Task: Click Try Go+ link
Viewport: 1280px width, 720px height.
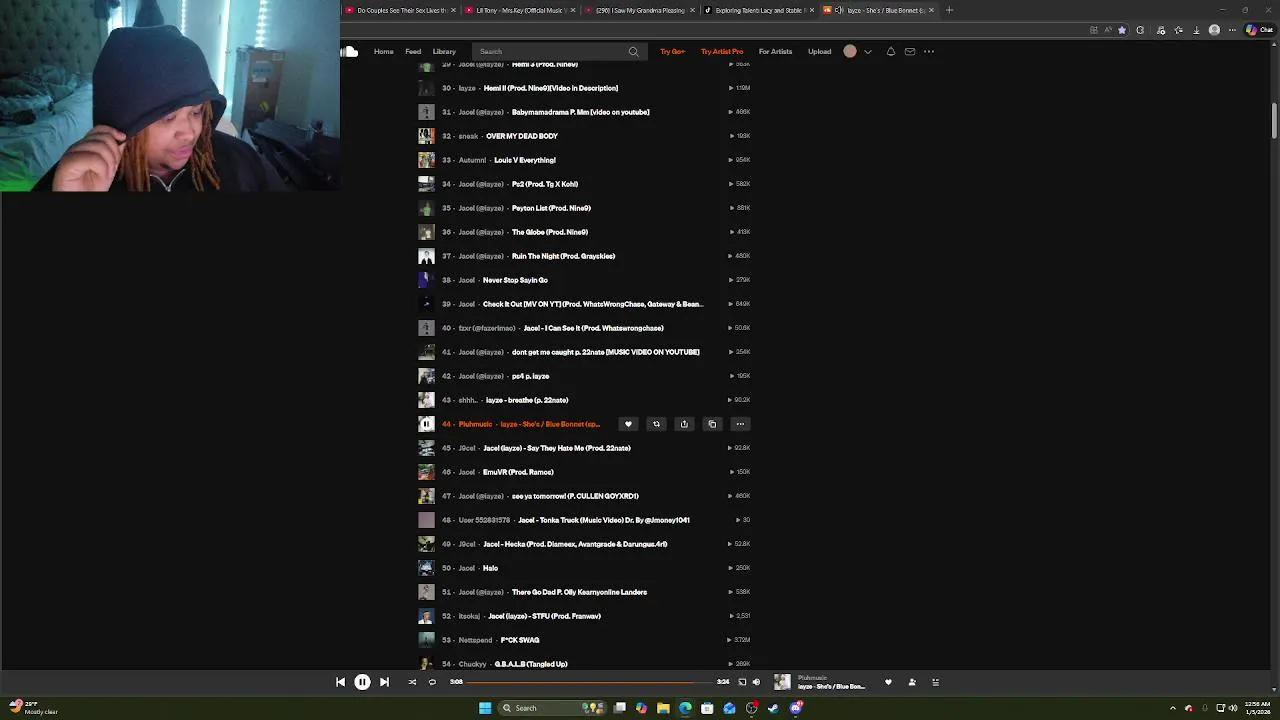Action: pyautogui.click(x=672, y=51)
